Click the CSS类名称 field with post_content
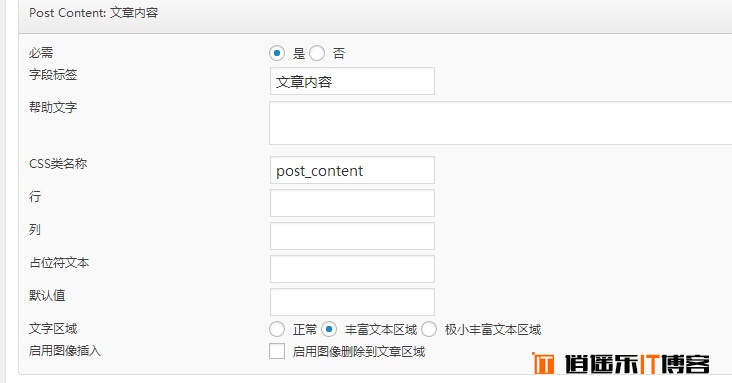The height and width of the screenshot is (383, 732). 352,170
